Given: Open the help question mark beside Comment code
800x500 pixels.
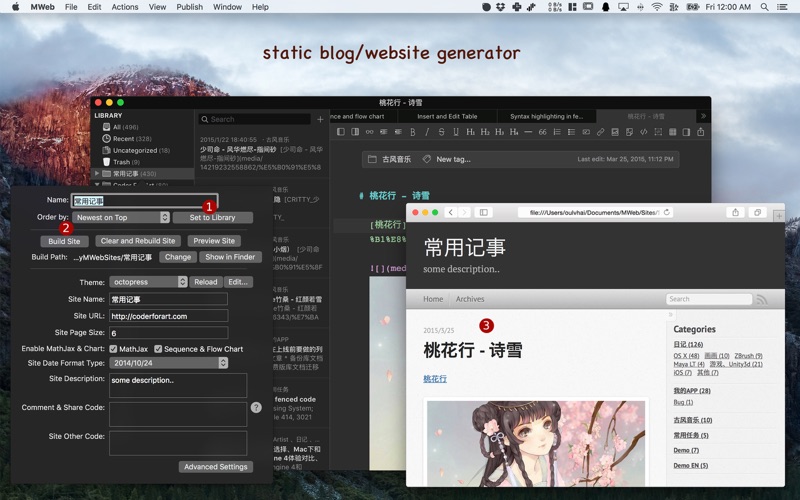Looking at the screenshot, I should (256, 408).
